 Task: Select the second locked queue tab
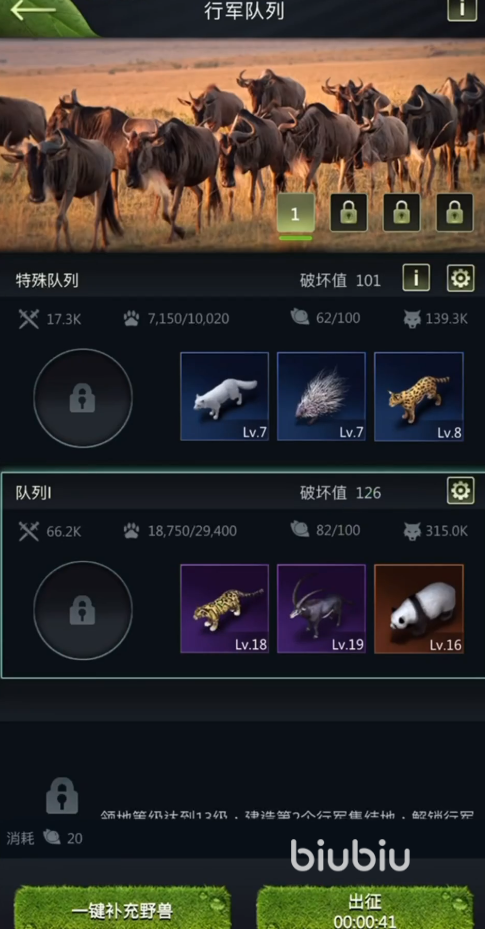[x=349, y=213]
